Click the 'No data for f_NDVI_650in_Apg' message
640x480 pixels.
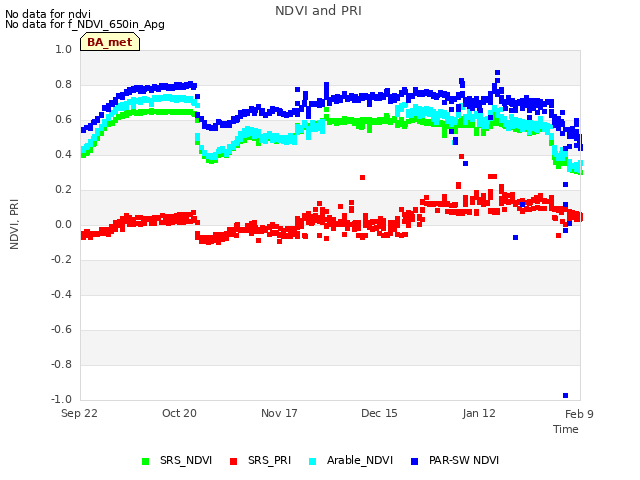click(85, 24)
